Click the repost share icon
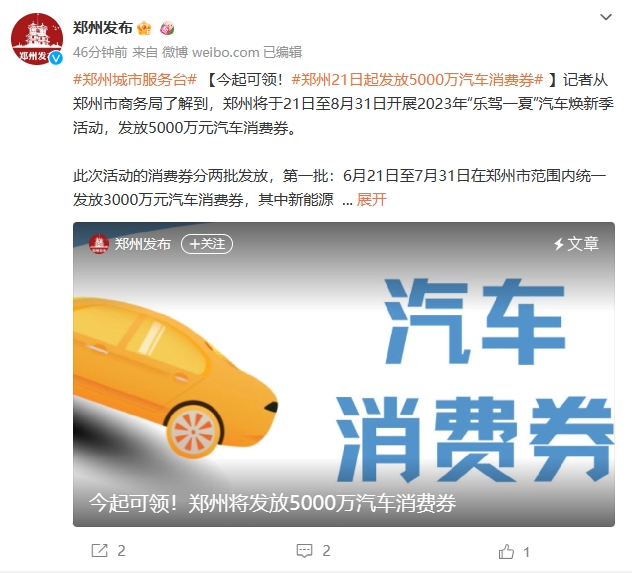Screen dimensions: 638x573 pyautogui.click(x=99, y=551)
